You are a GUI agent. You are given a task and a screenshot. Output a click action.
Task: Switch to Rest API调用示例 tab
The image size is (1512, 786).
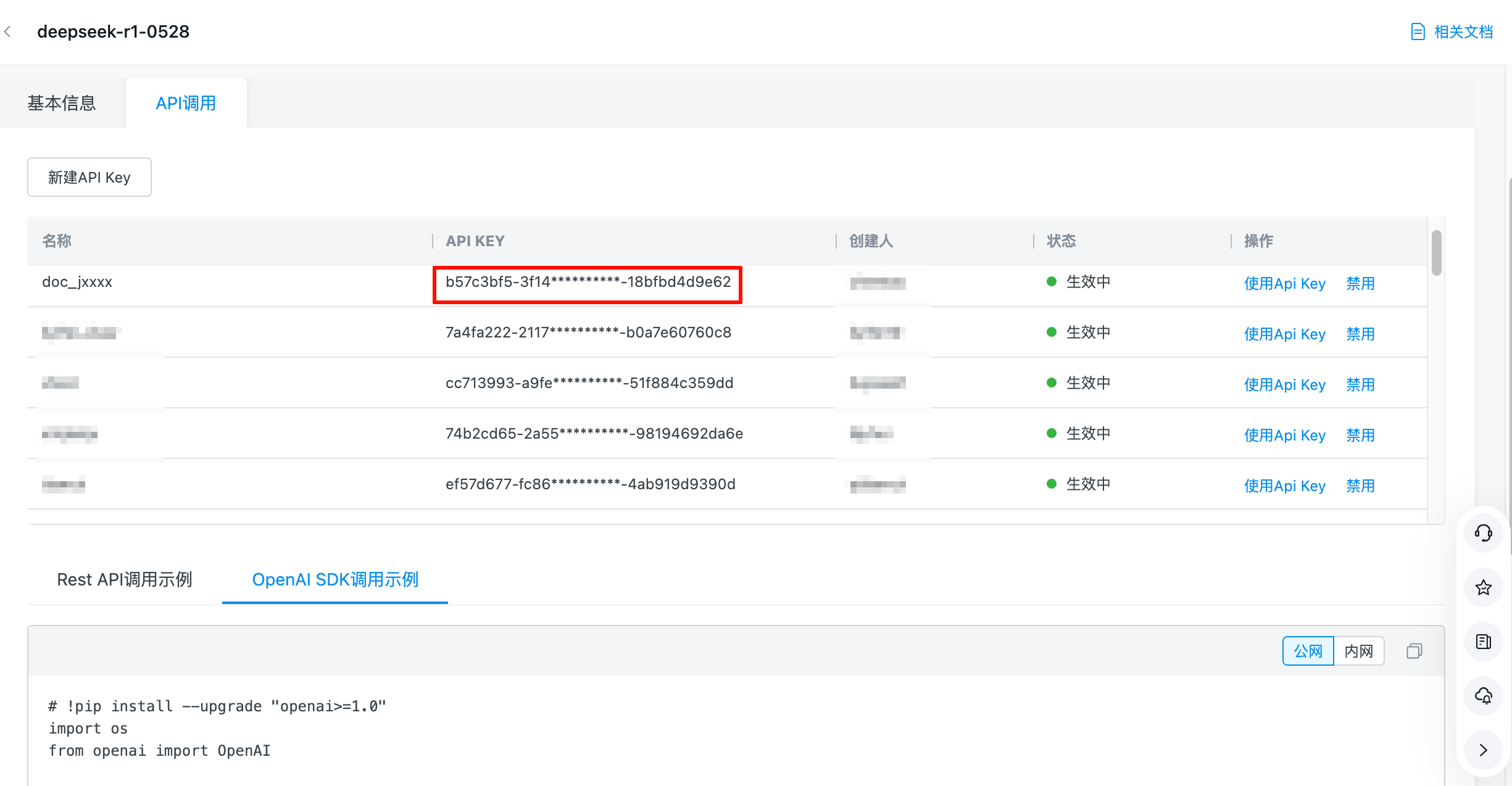125,579
